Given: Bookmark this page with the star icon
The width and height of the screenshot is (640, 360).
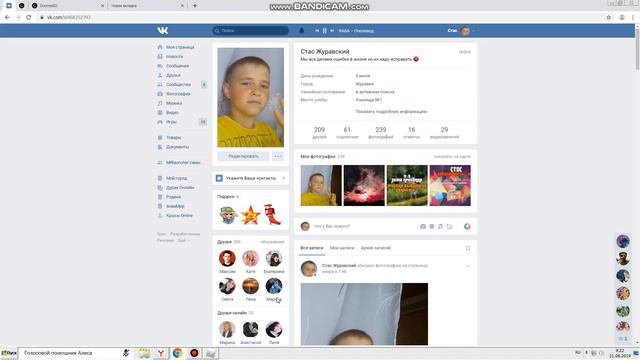Looking at the screenshot, I should (x=609, y=17).
